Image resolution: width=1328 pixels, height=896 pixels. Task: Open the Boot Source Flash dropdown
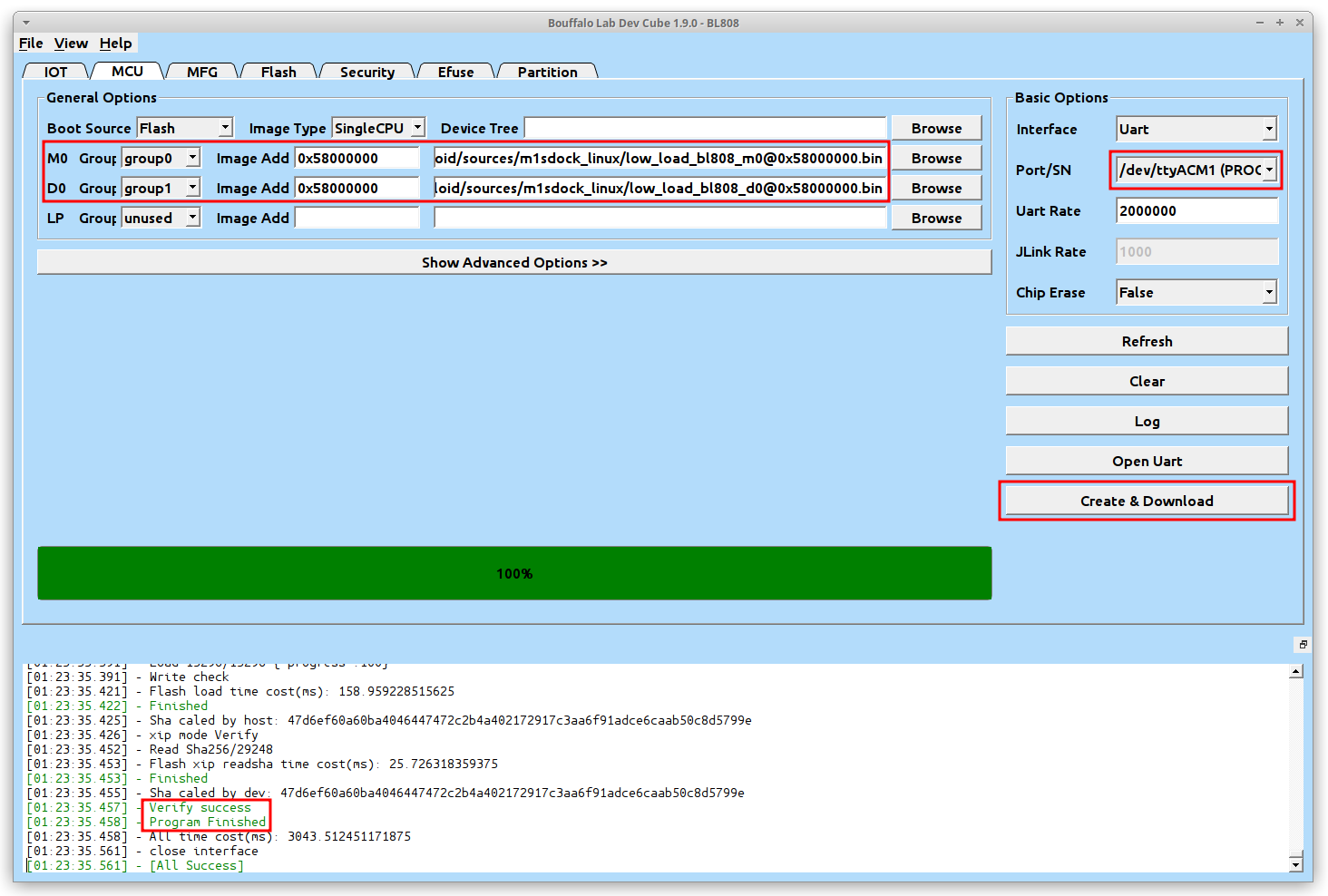coord(185,128)
